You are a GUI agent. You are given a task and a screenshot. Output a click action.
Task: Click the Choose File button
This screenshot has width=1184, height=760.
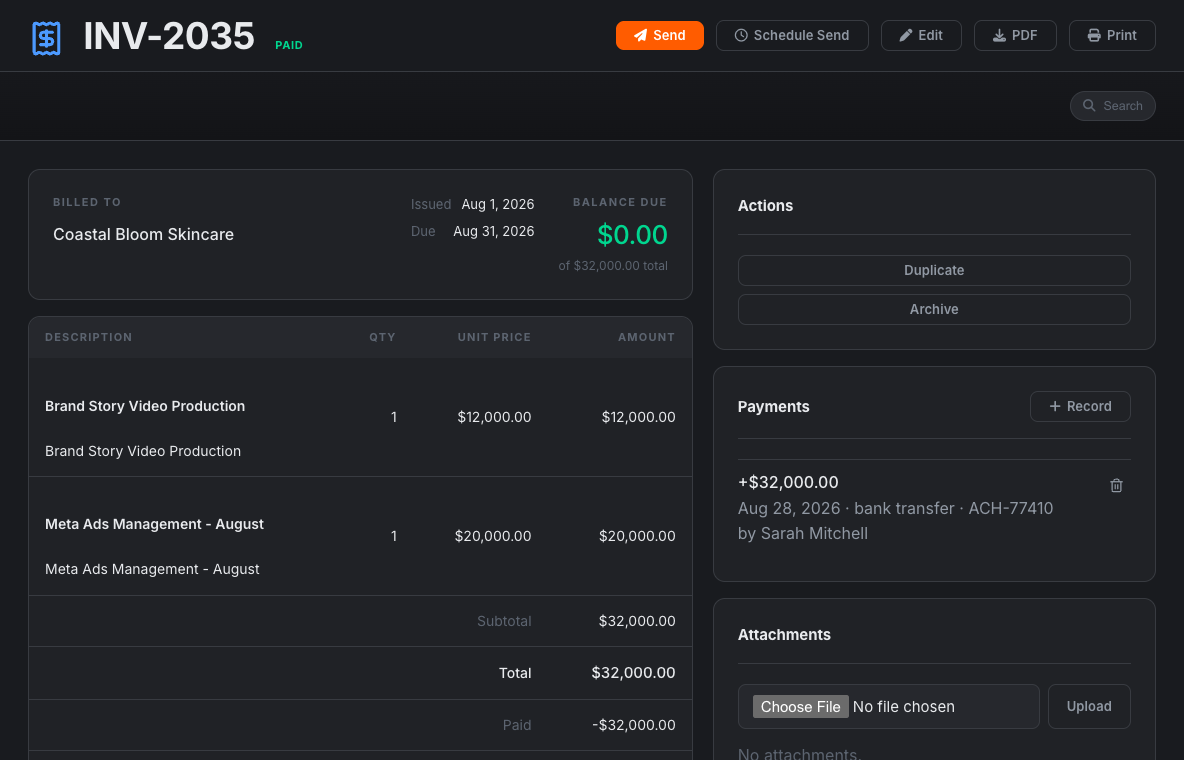pyautogui.click(x=800, y=706)
